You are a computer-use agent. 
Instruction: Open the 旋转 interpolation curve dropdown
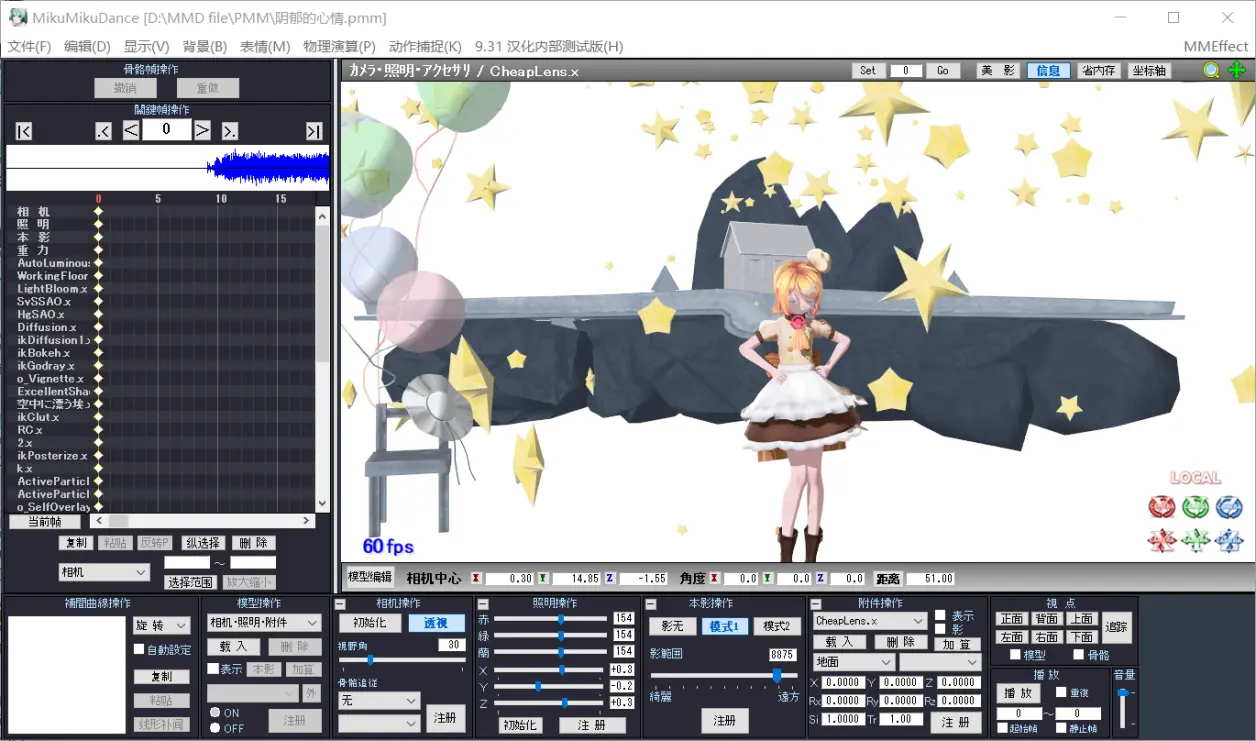point(161,625)
